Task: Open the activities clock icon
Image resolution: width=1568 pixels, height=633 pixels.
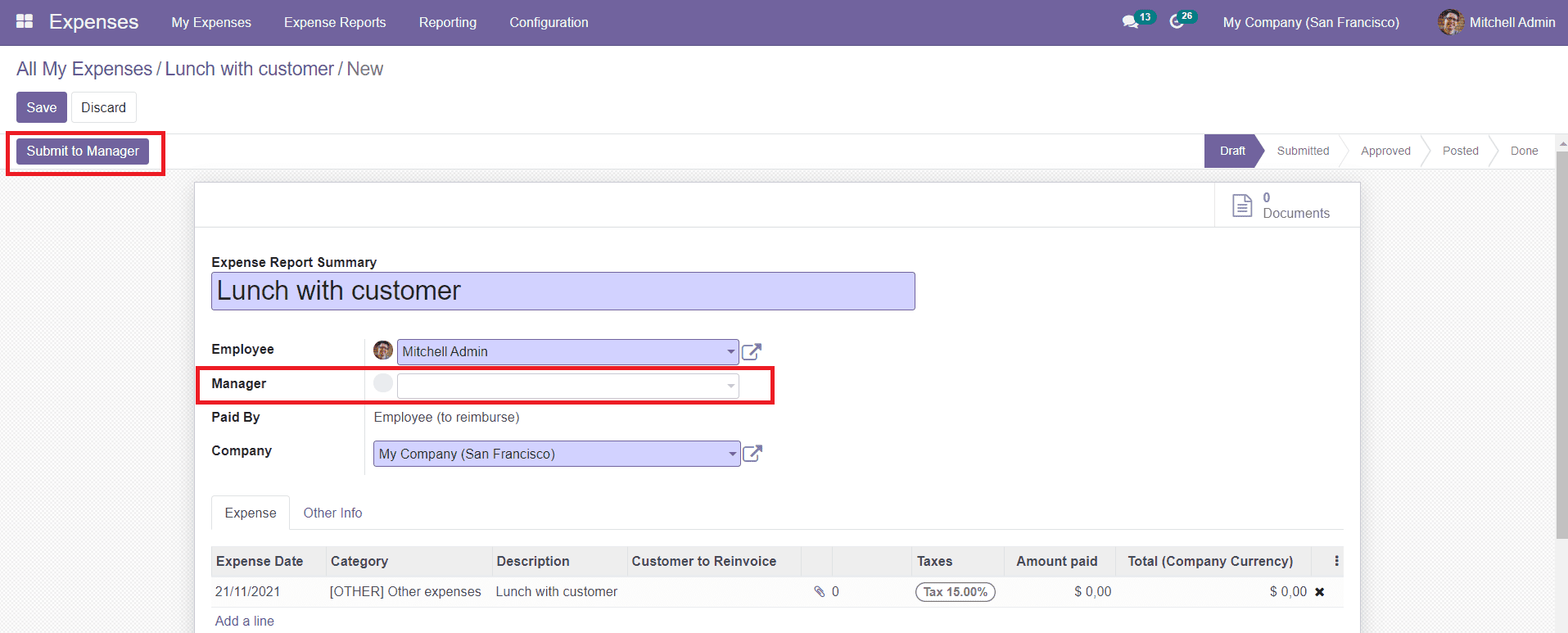Action: 1177,22
